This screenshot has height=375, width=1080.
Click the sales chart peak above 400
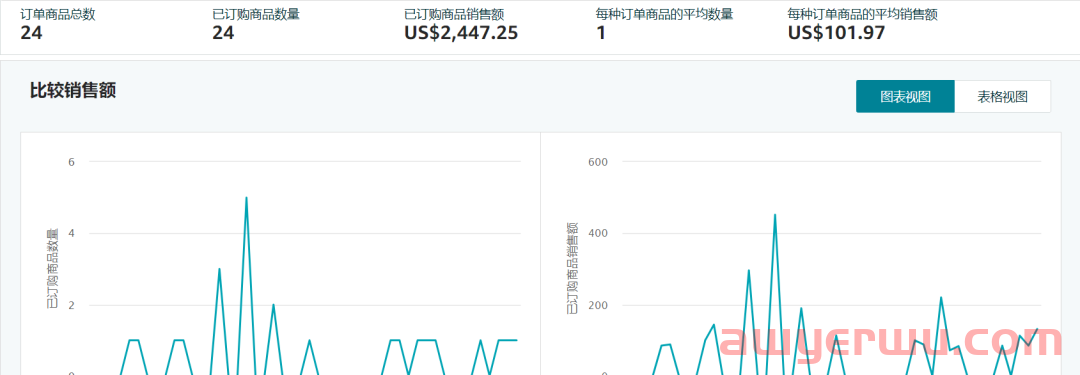coord(775,214)
